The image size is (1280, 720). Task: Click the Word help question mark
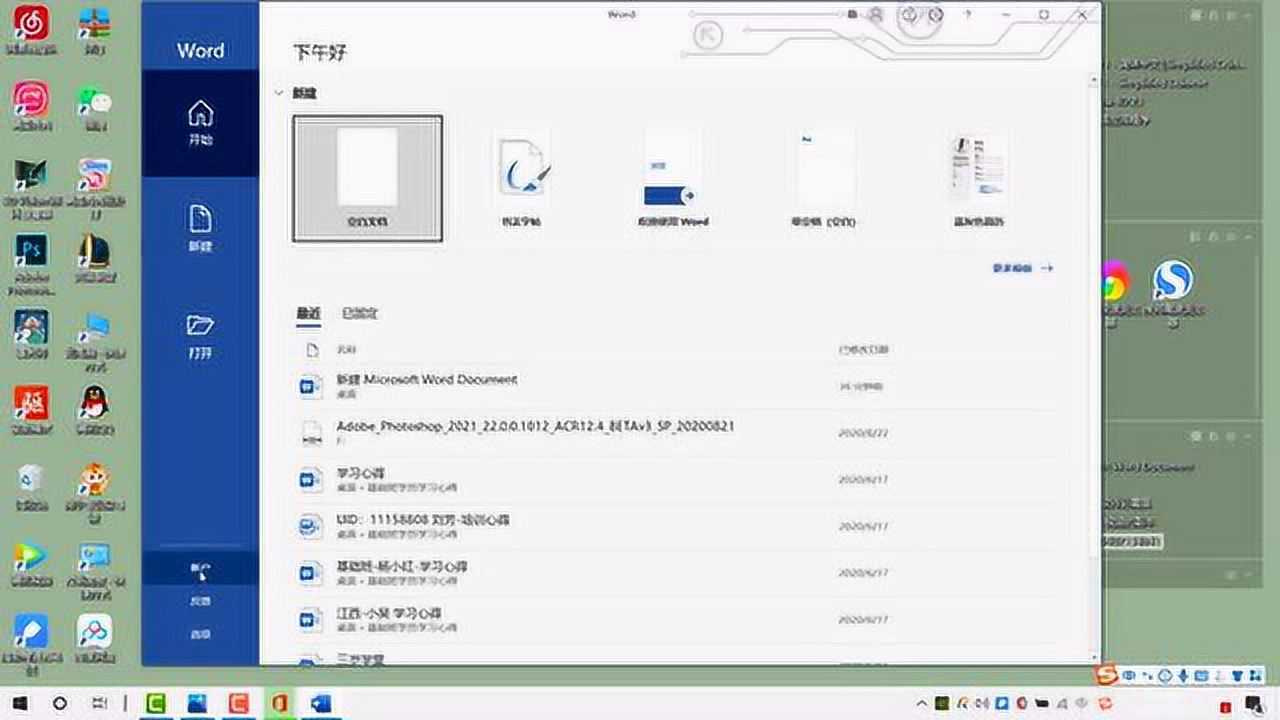(967, 15)
